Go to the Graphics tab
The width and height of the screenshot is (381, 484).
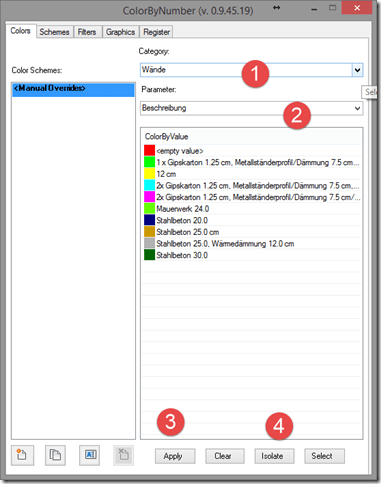(120, 32)
